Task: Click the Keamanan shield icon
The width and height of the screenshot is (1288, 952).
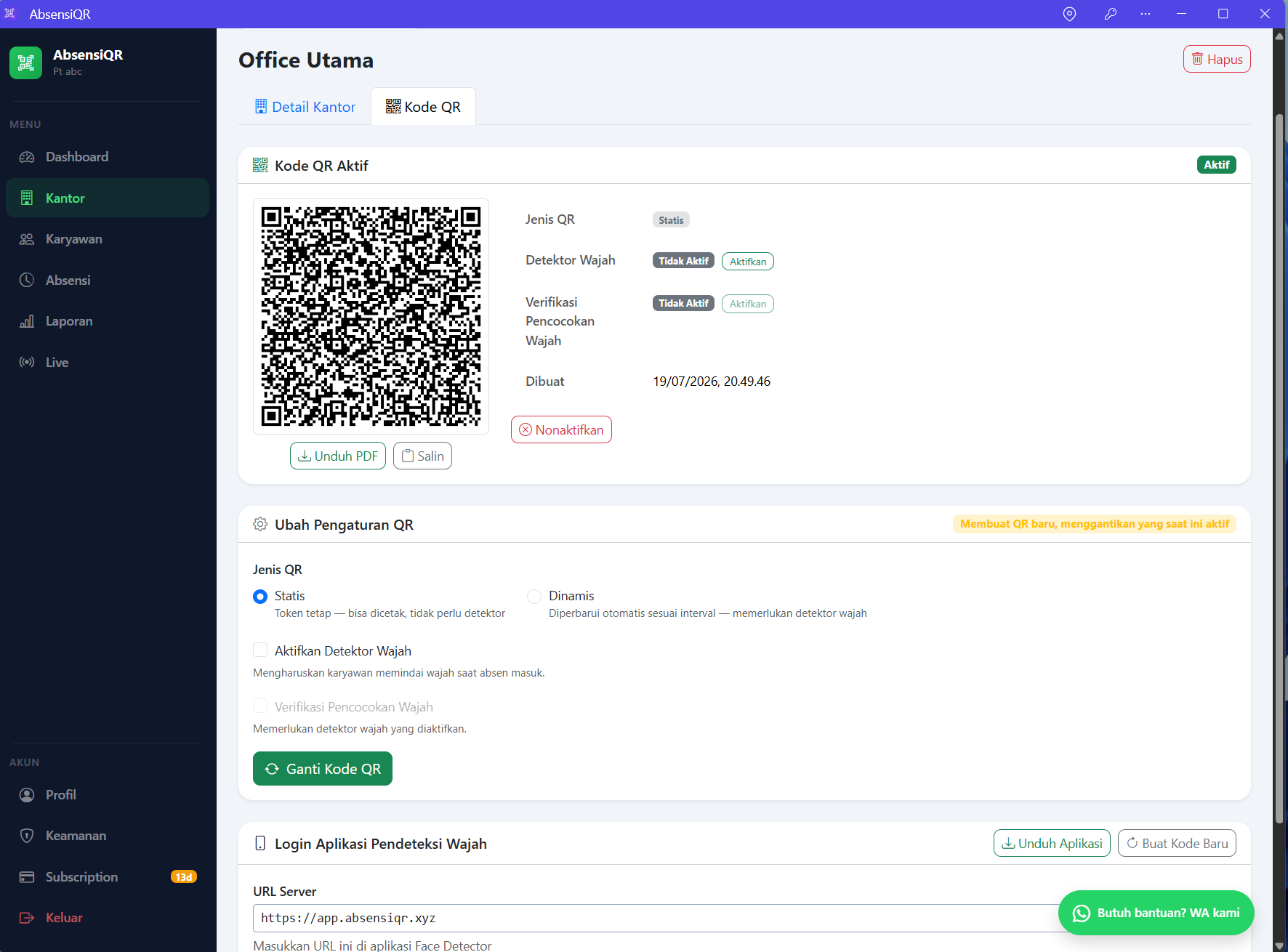Action: pyautogui.click(x=27, y=836)
